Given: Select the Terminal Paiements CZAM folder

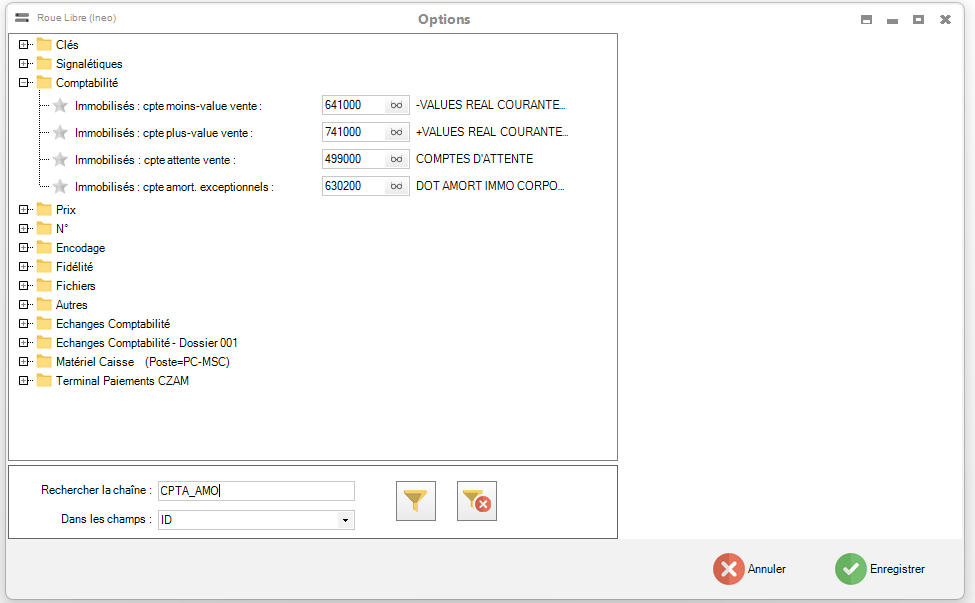Looking at the screenshot, I should point(122,381).
